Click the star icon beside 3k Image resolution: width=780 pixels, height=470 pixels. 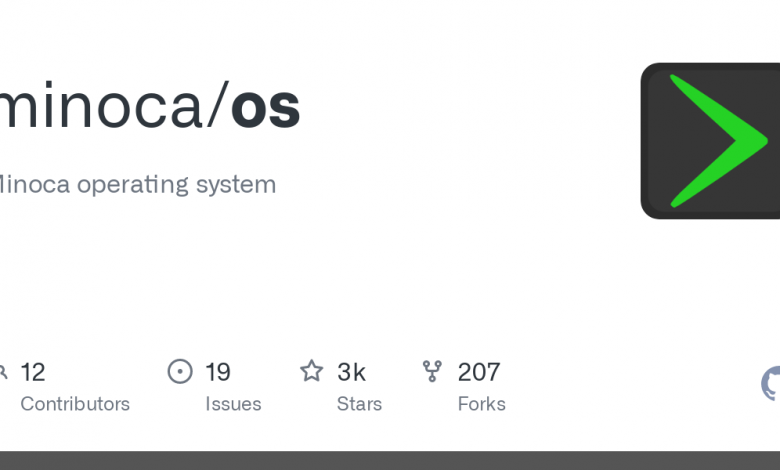click(x=312, y=371)
